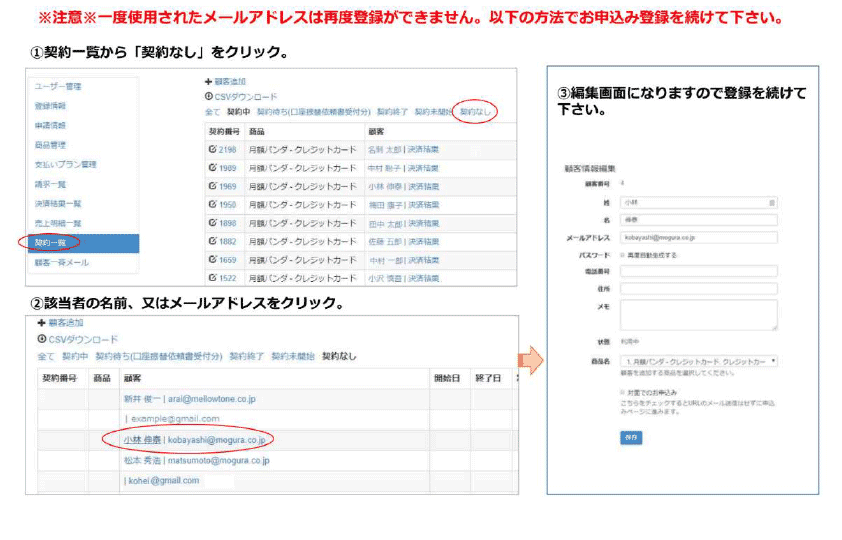Click into the メモ text area
The image size is (842, 540).
coord(698,314)
